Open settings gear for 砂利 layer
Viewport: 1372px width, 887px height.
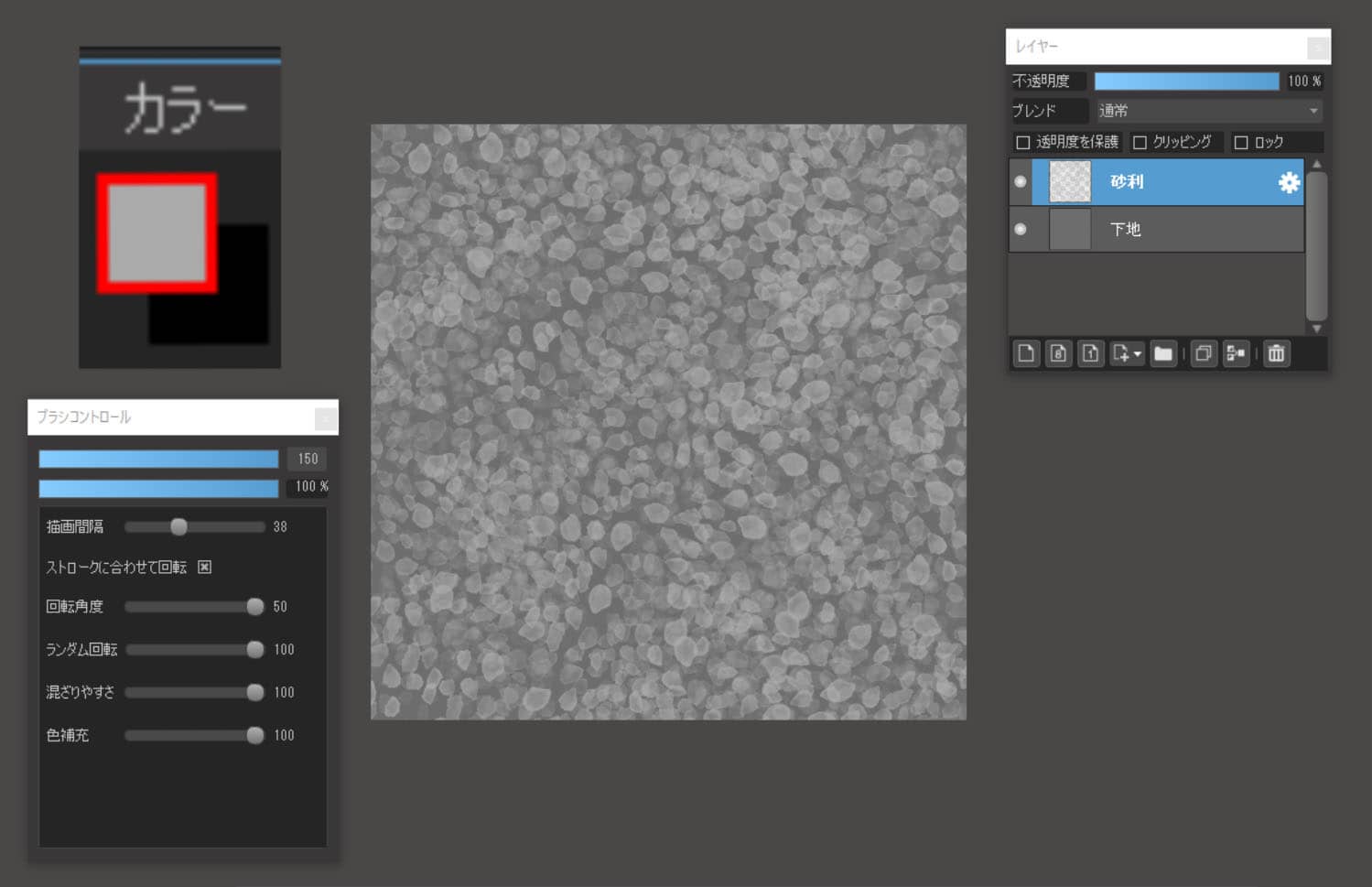(x=1289, y=182)
